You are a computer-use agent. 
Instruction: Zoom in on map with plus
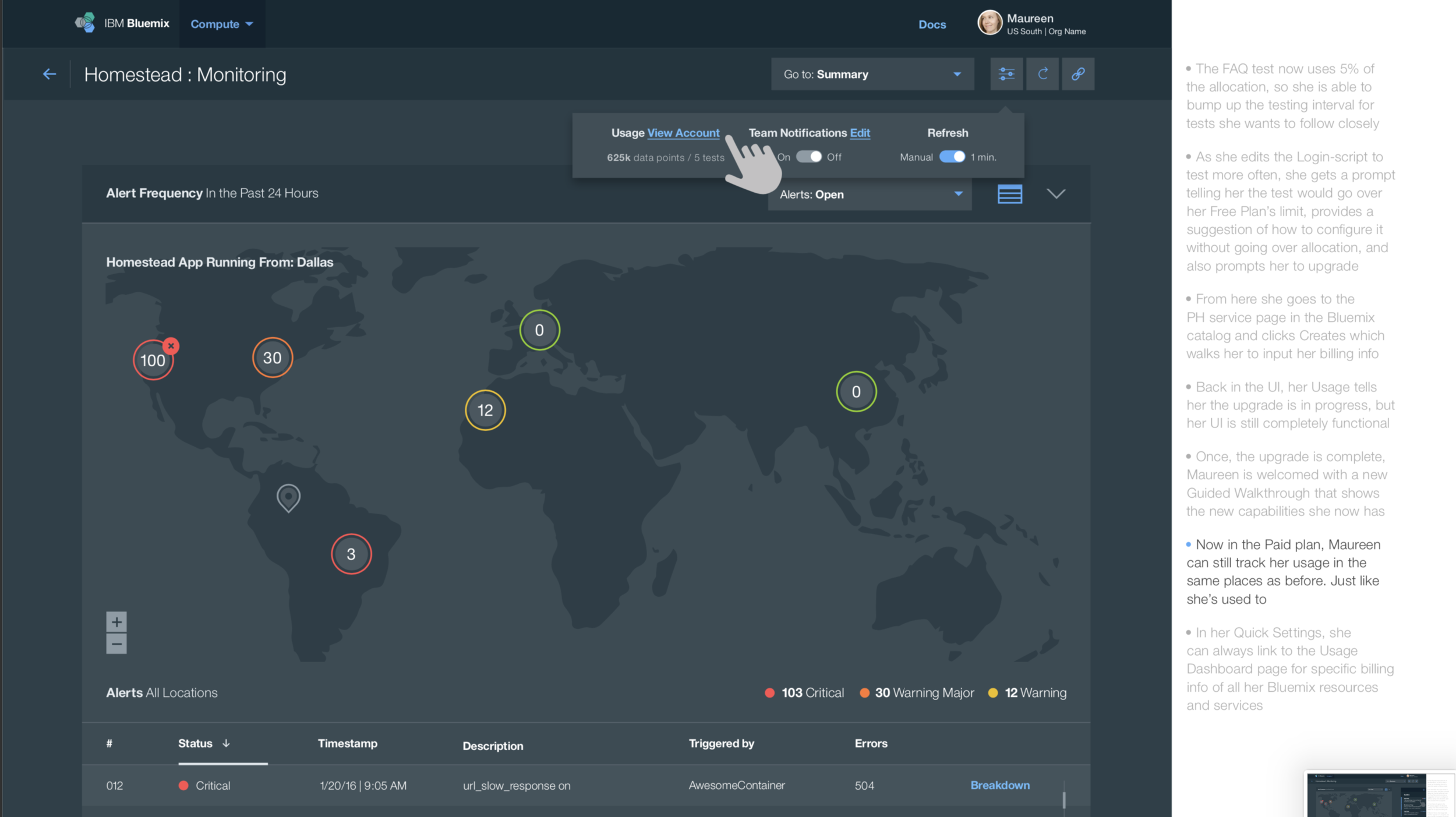point(116,622)
